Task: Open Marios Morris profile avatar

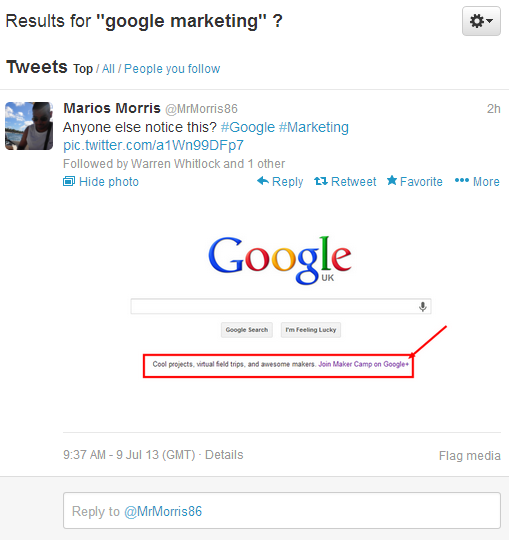Action: (x=29, y=126)
